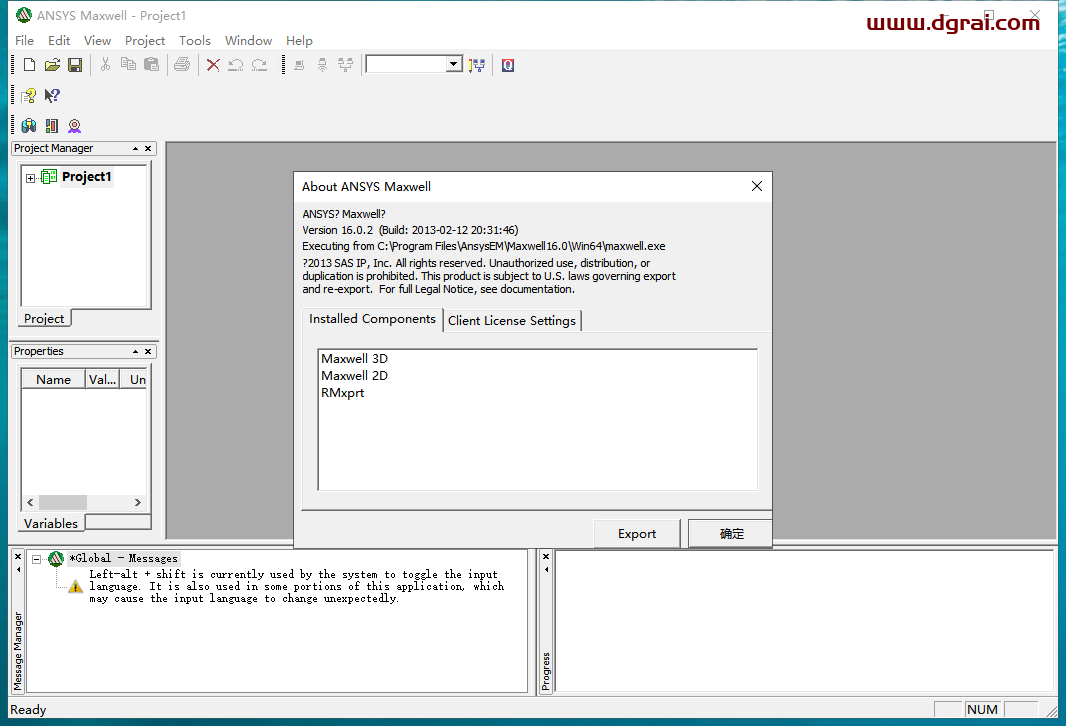Click the network-tree distributed simulation toolbar icon
The image size is (1066, 726).
[x=345, y=65]
